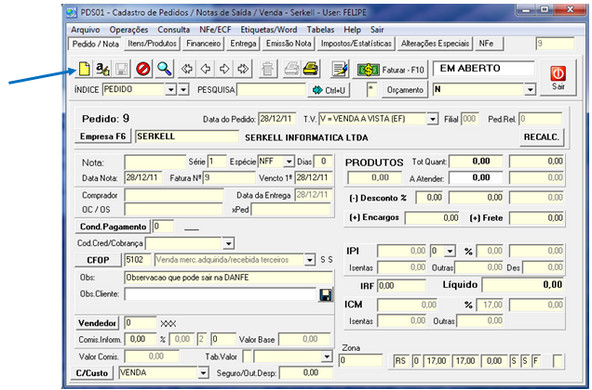Open the Consulta menu
The width and height of the screenshot is (592, 390).
(x=174, y=30)
